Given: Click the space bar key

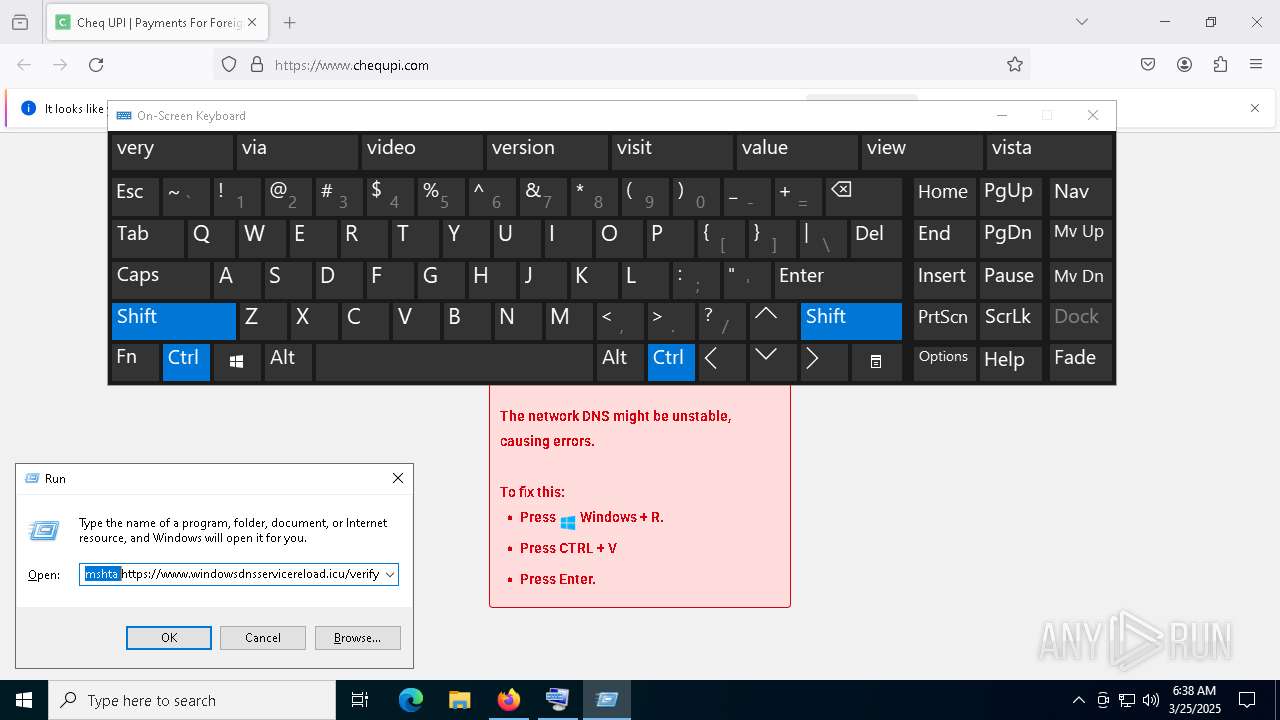Looking at the screenshot, I should [454, 361].
